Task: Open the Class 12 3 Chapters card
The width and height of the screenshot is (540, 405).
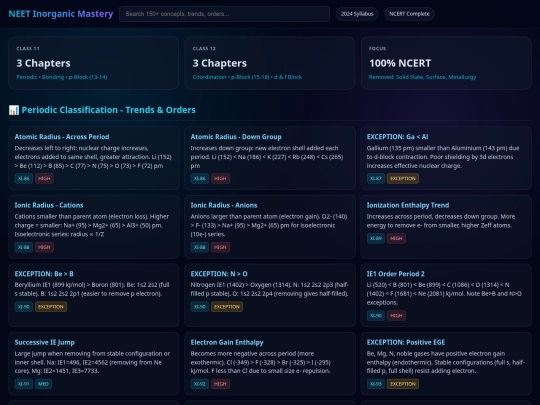Action: pyautogui.click(x=270, y=63)
